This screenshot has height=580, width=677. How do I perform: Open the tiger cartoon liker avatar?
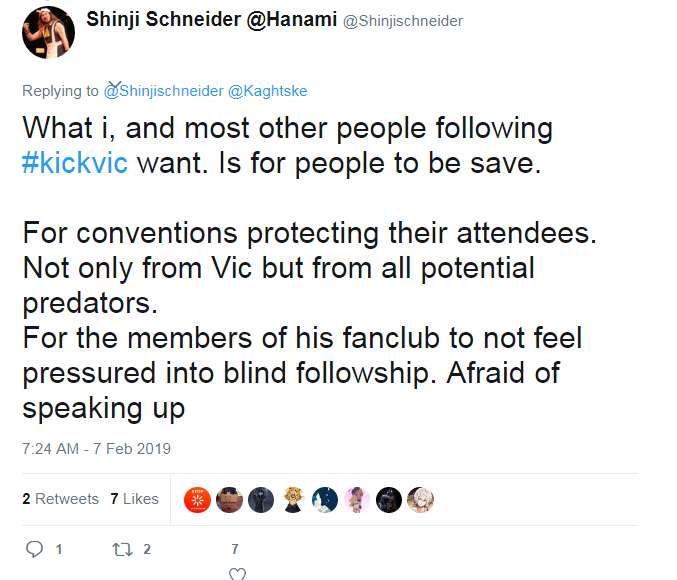(293, 500)
